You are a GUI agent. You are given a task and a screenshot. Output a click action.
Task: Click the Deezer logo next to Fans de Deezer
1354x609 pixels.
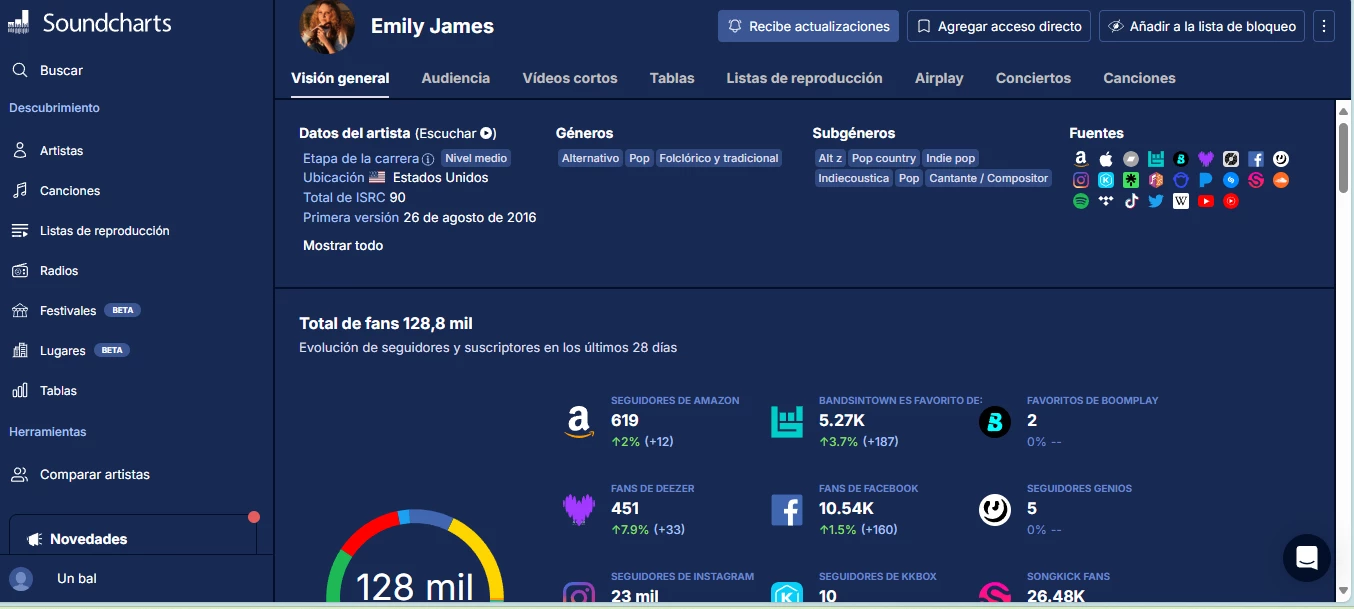click(579, 510)
